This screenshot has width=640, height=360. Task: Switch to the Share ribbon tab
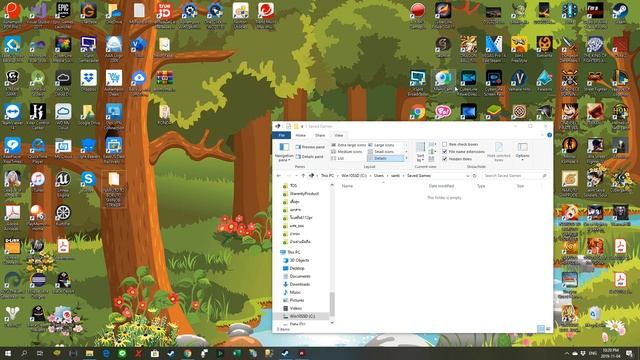click(320, 135)
